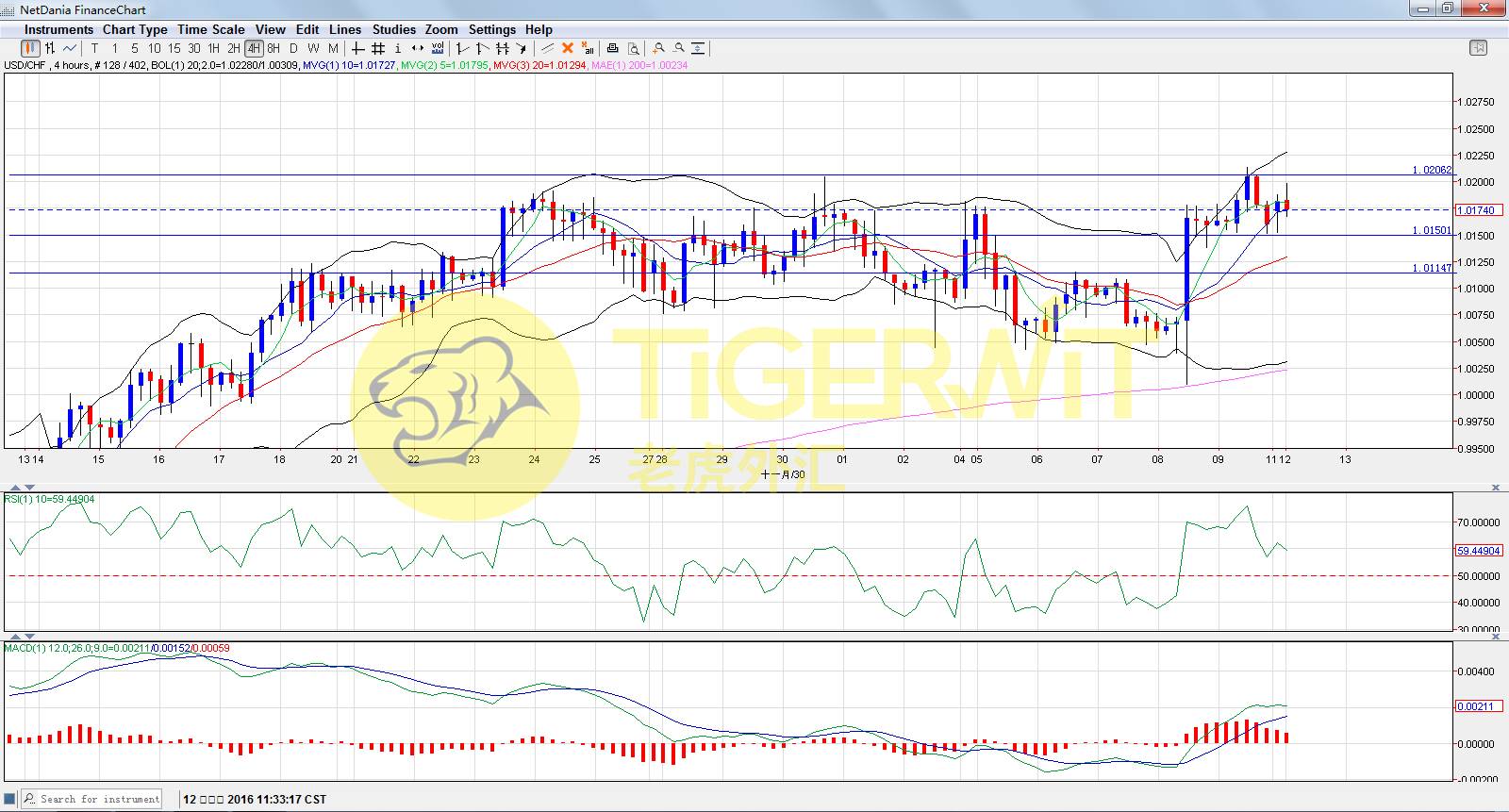Open the Studies menu
Image resolution: width=1509 pixels, height=812 pixels.
(x=394, y=29)
